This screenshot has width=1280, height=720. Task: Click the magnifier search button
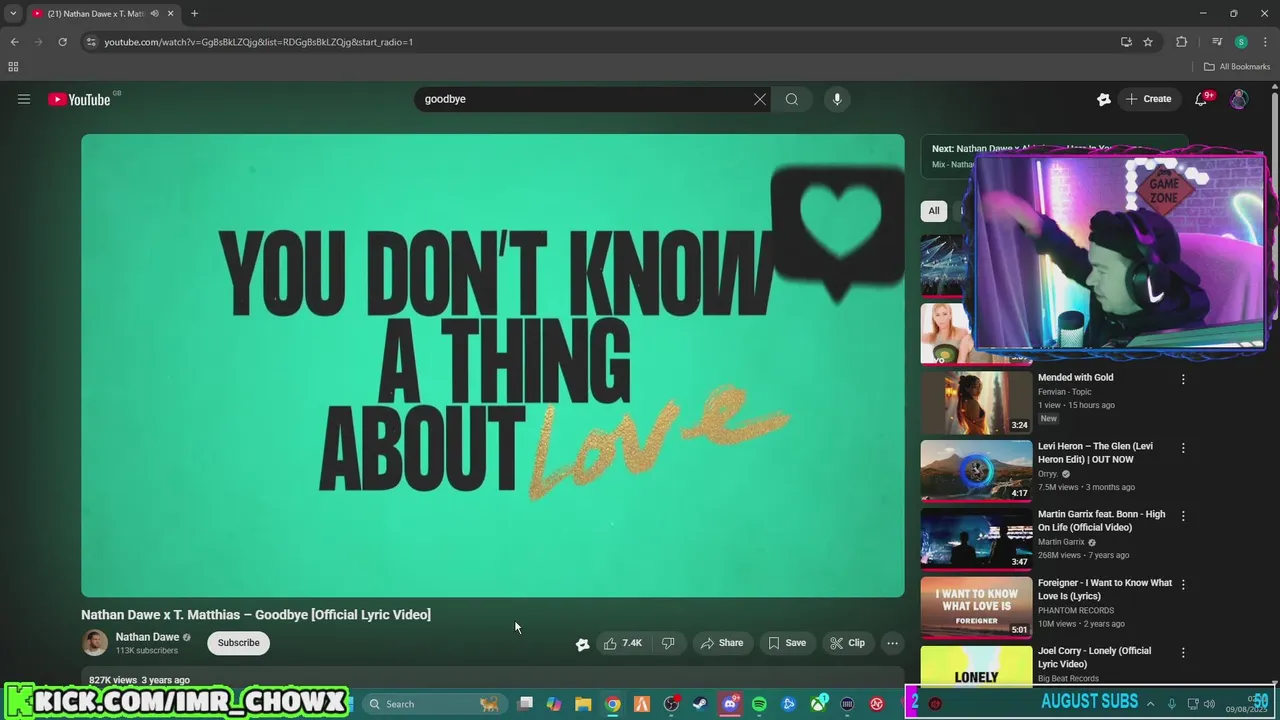(x=792, y=99)
